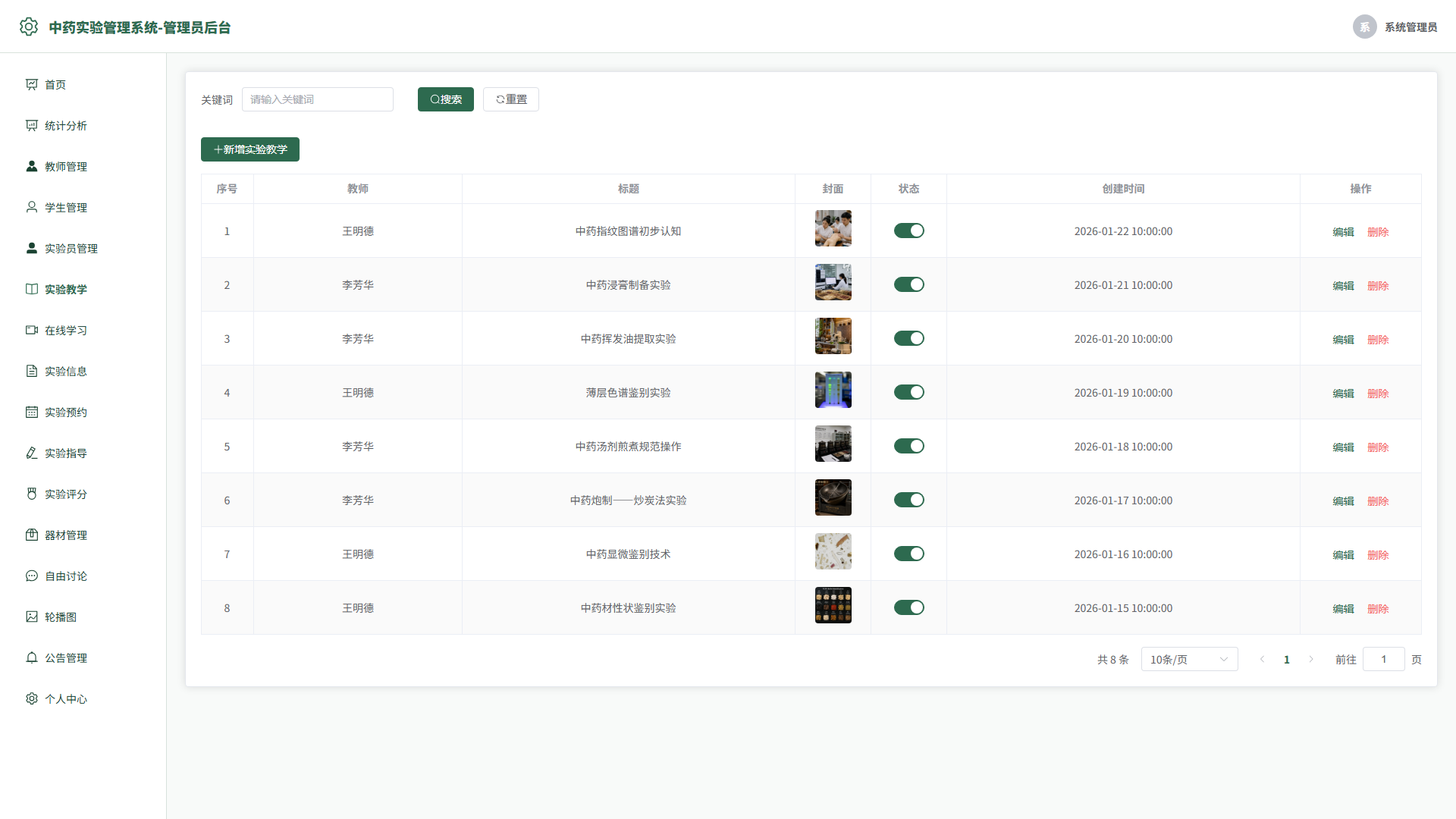Click the 轮播图 image icon
The width and height of the screenshot is (1456, 819).
coord(32,617)
